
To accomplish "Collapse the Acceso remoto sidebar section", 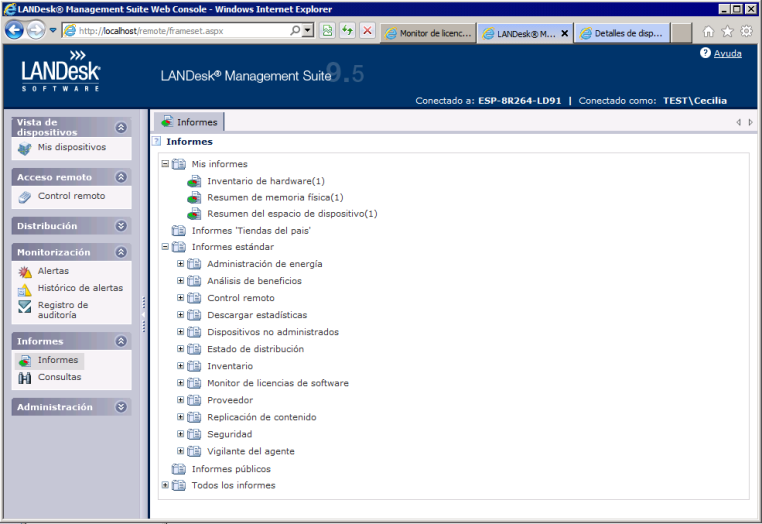I will pos(121,177).
